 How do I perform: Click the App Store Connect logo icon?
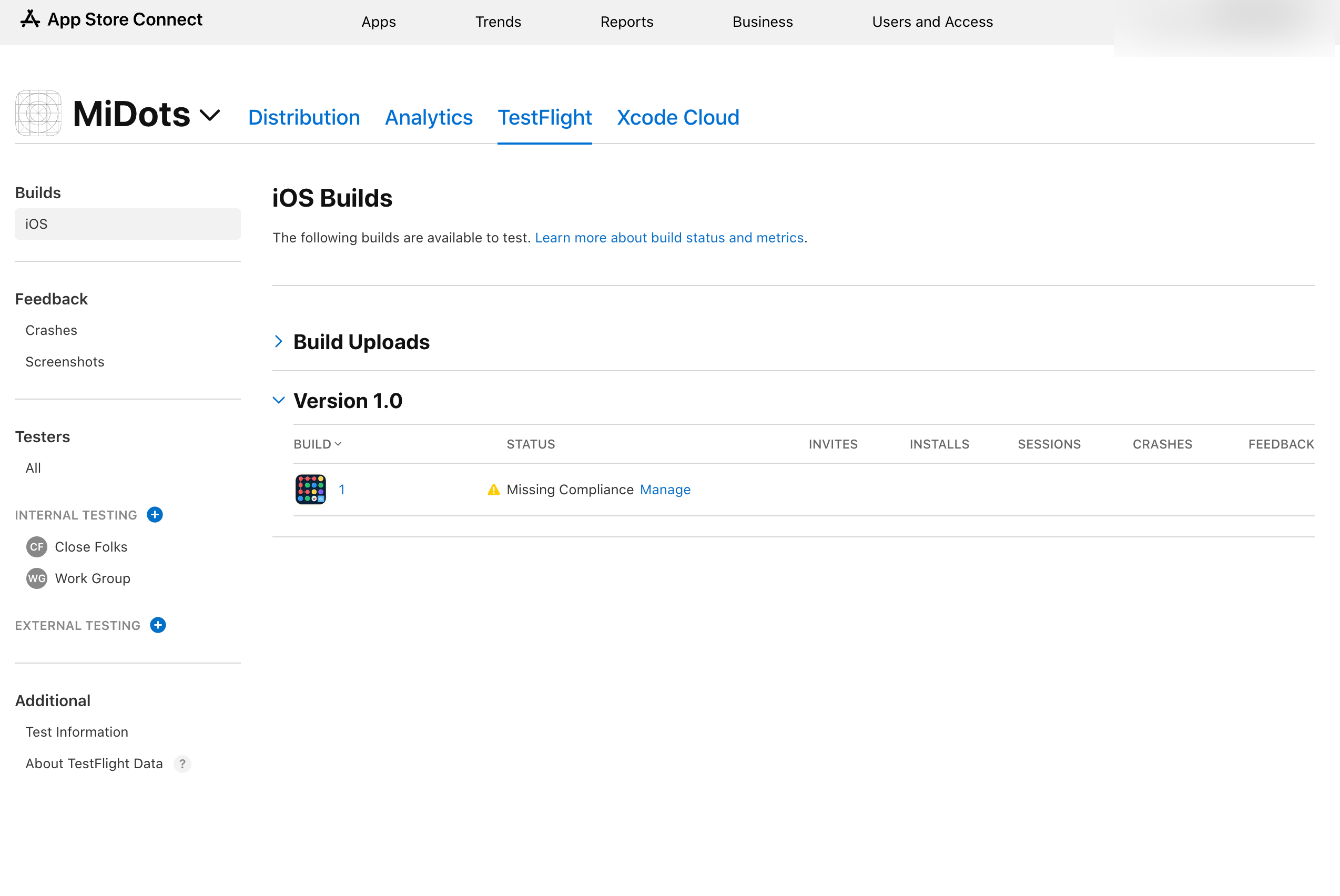[x=30, y=19]
